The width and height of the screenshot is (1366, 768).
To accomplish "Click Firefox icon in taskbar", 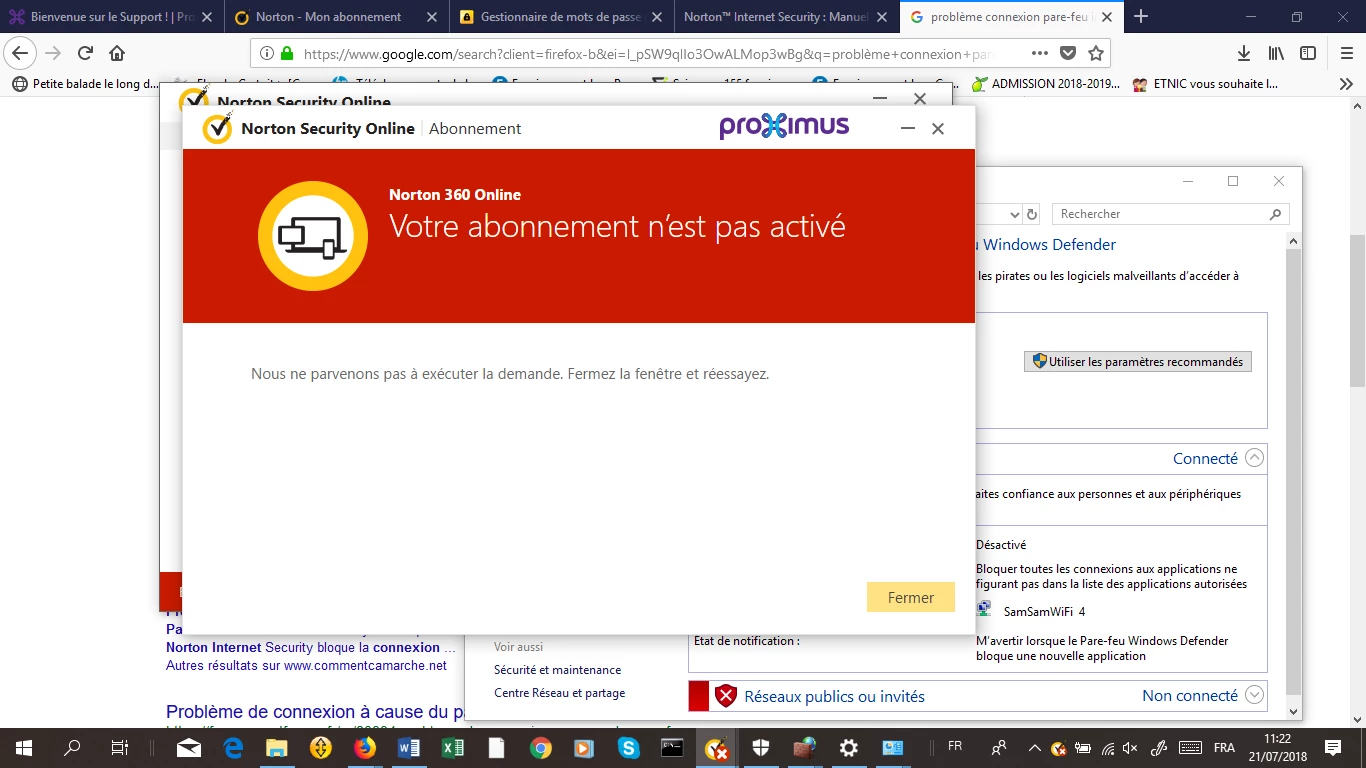I will 365,748.
